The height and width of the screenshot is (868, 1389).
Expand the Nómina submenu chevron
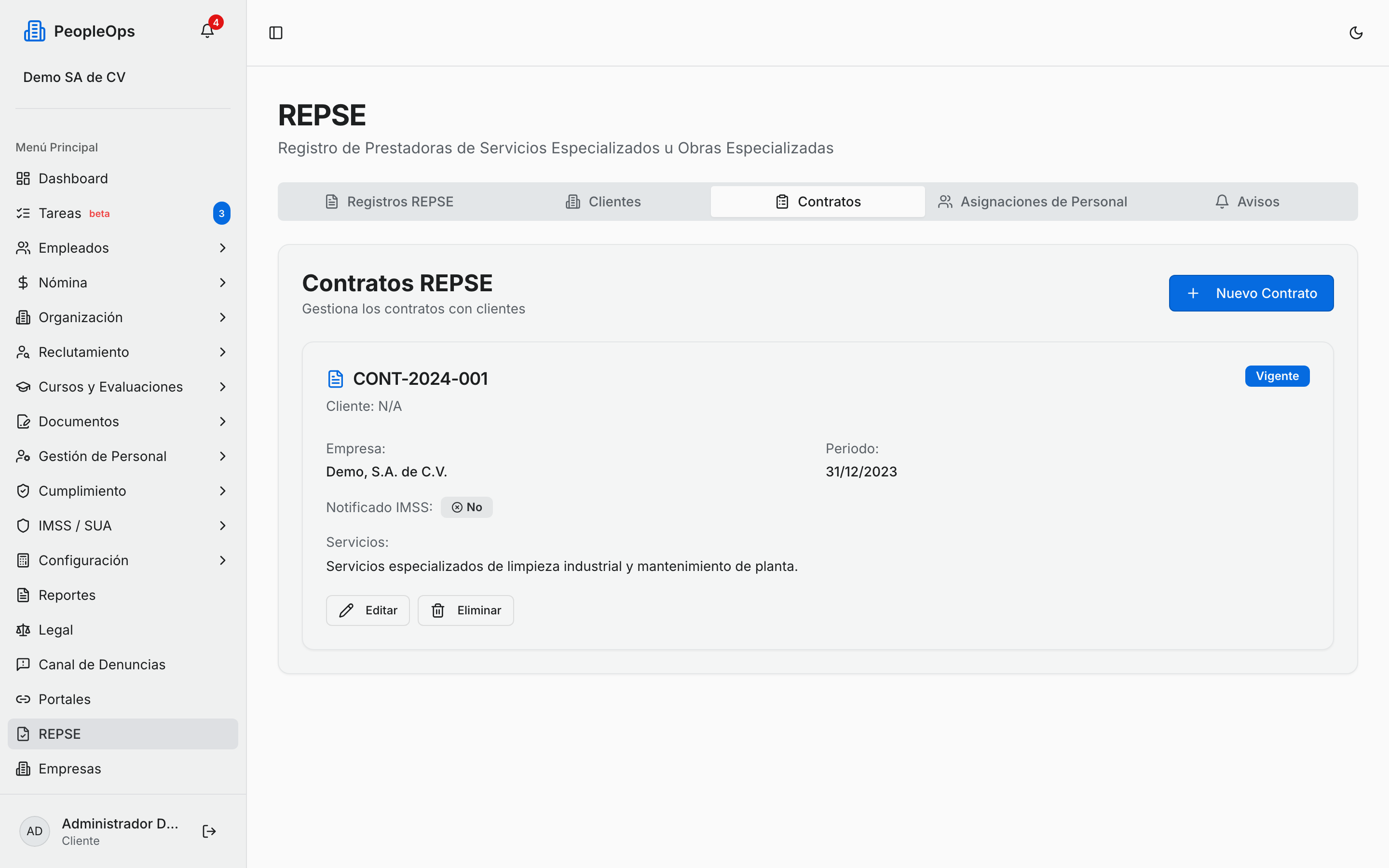pyautogui.click(x=223, y=283)
